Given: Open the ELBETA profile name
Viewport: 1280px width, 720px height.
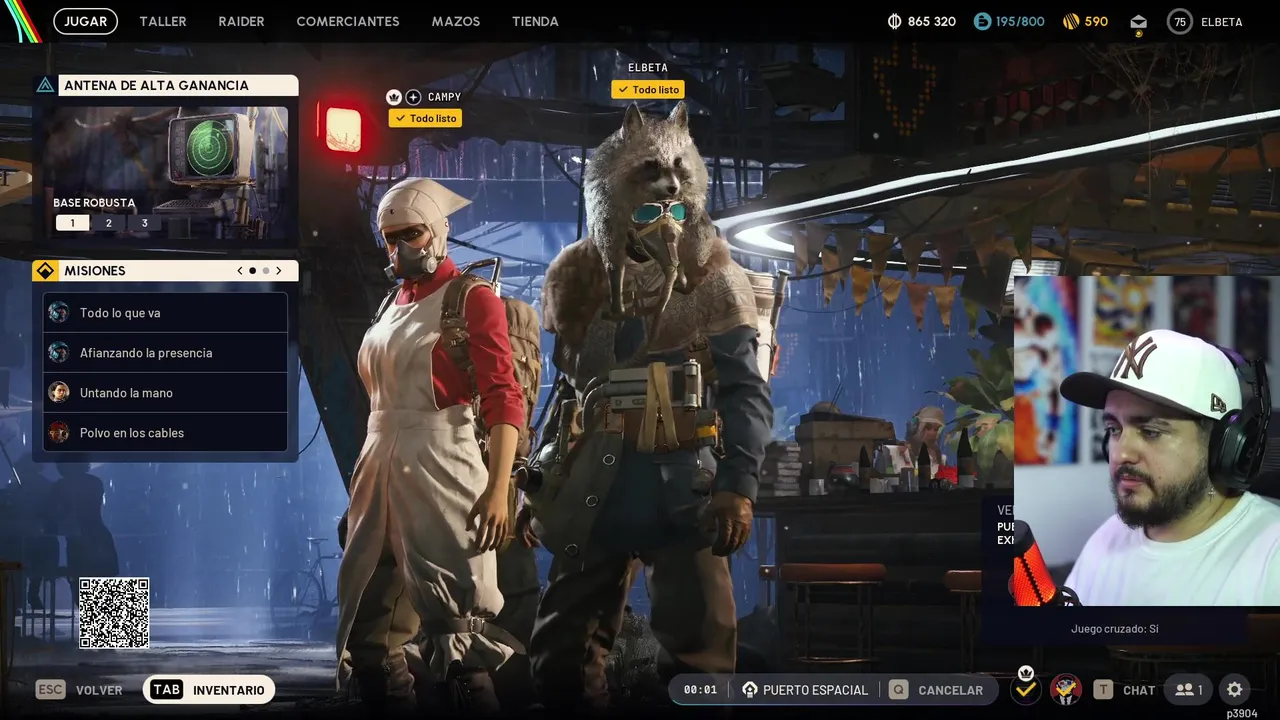Looking at the screenshot, I should point(1221,21).
